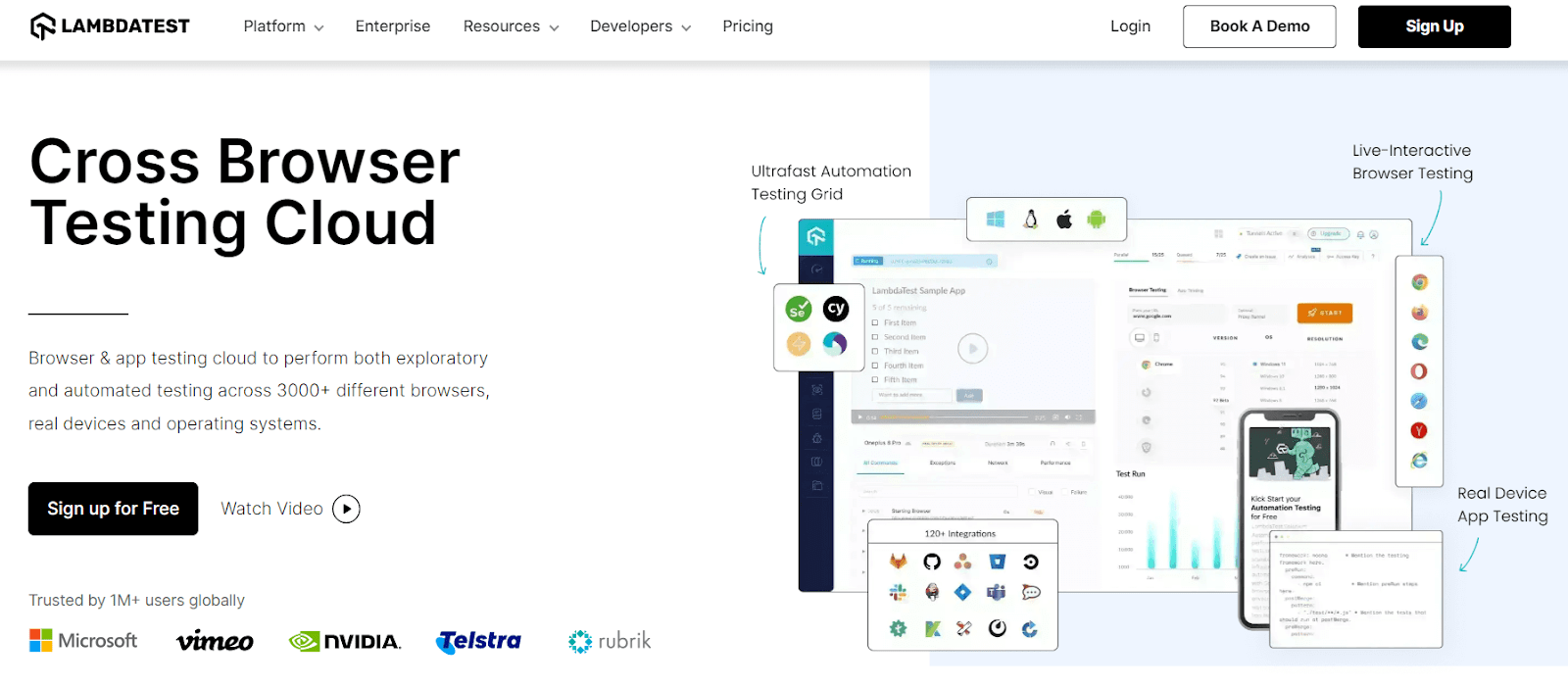
Task: Click the LambdaTest logo in the header
Action: point(110,26)
